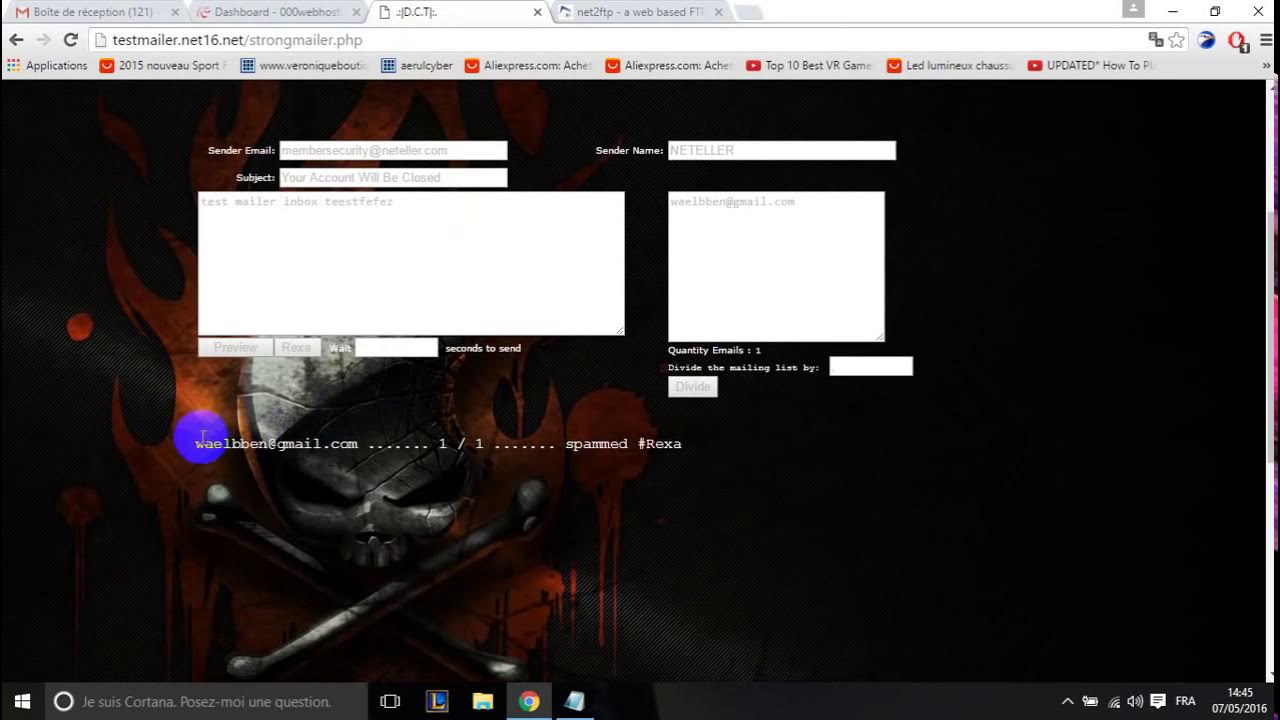Image resolution: width=1280 pixels, height=720 pixels.
Task: Click the wait seconds field
Action: coord(396,347)
